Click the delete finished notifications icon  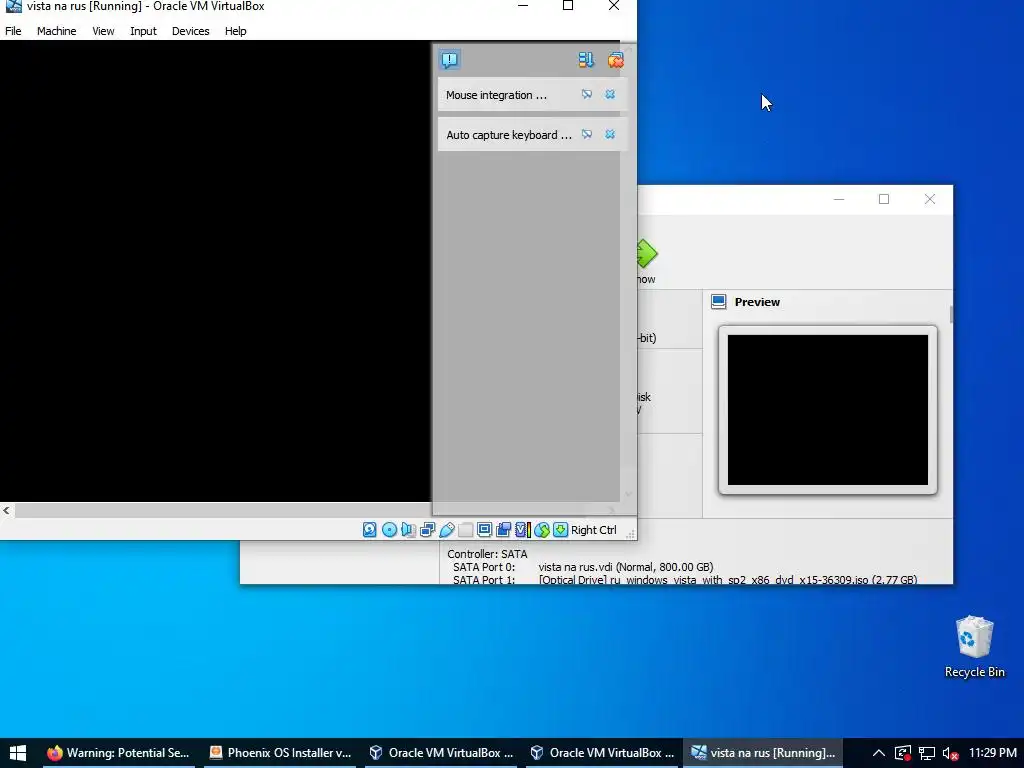[615, 60]
